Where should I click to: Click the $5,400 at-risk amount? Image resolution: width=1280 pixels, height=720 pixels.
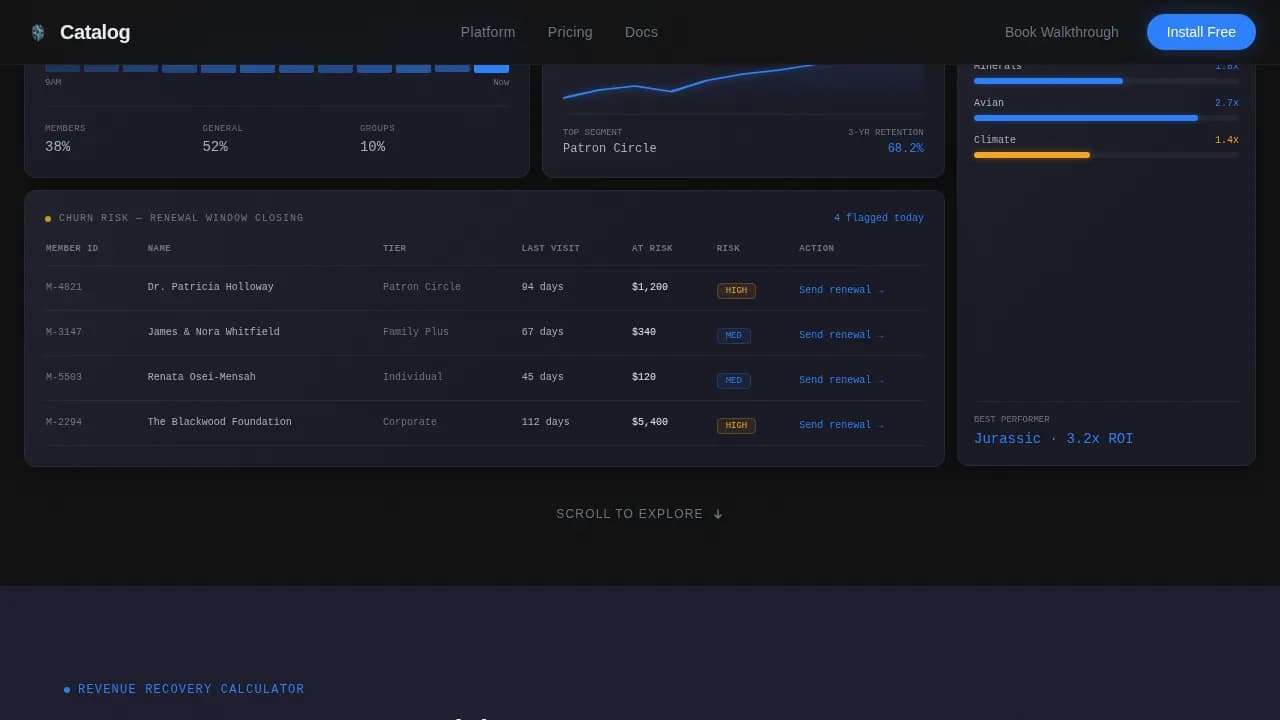(650, 422)
